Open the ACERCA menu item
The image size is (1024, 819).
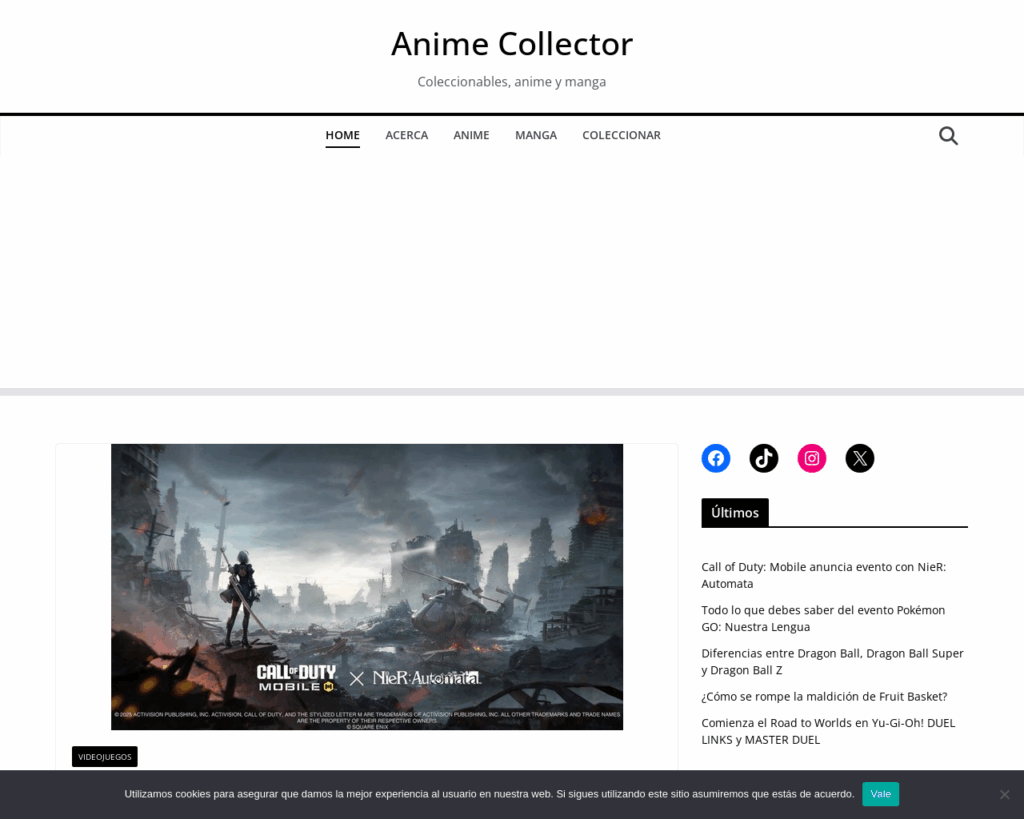[406, 135]
